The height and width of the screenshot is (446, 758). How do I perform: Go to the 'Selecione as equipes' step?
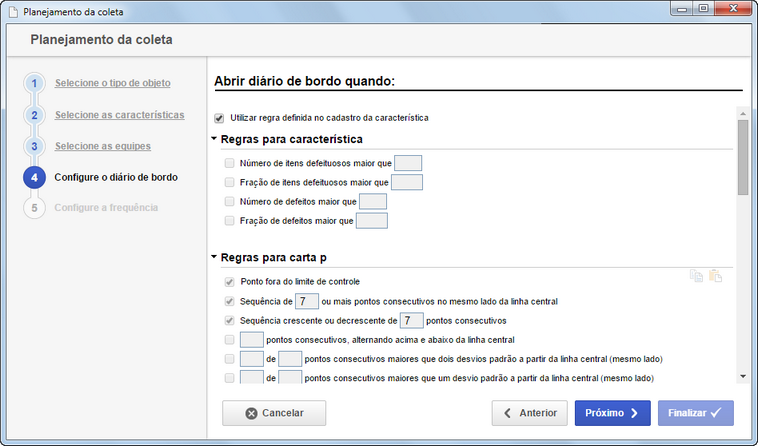point(102,146)
